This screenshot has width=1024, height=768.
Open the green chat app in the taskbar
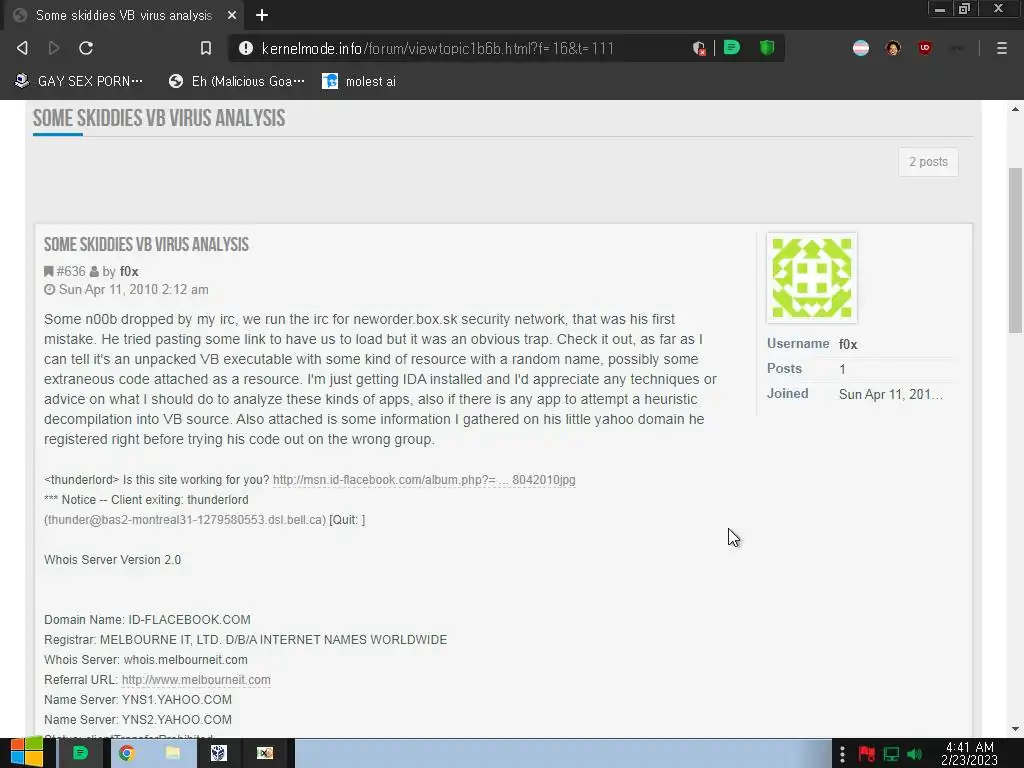(80, 753)
